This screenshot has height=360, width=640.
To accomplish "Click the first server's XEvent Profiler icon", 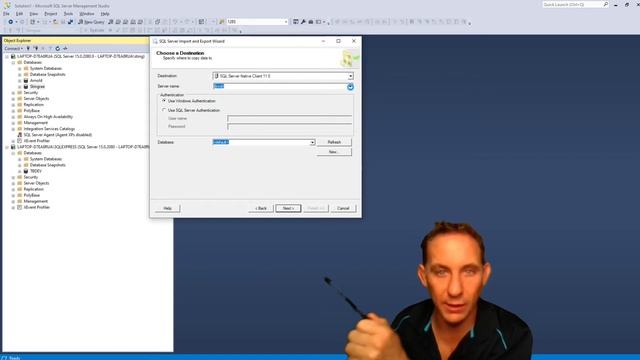I will (x=19, y=141).
